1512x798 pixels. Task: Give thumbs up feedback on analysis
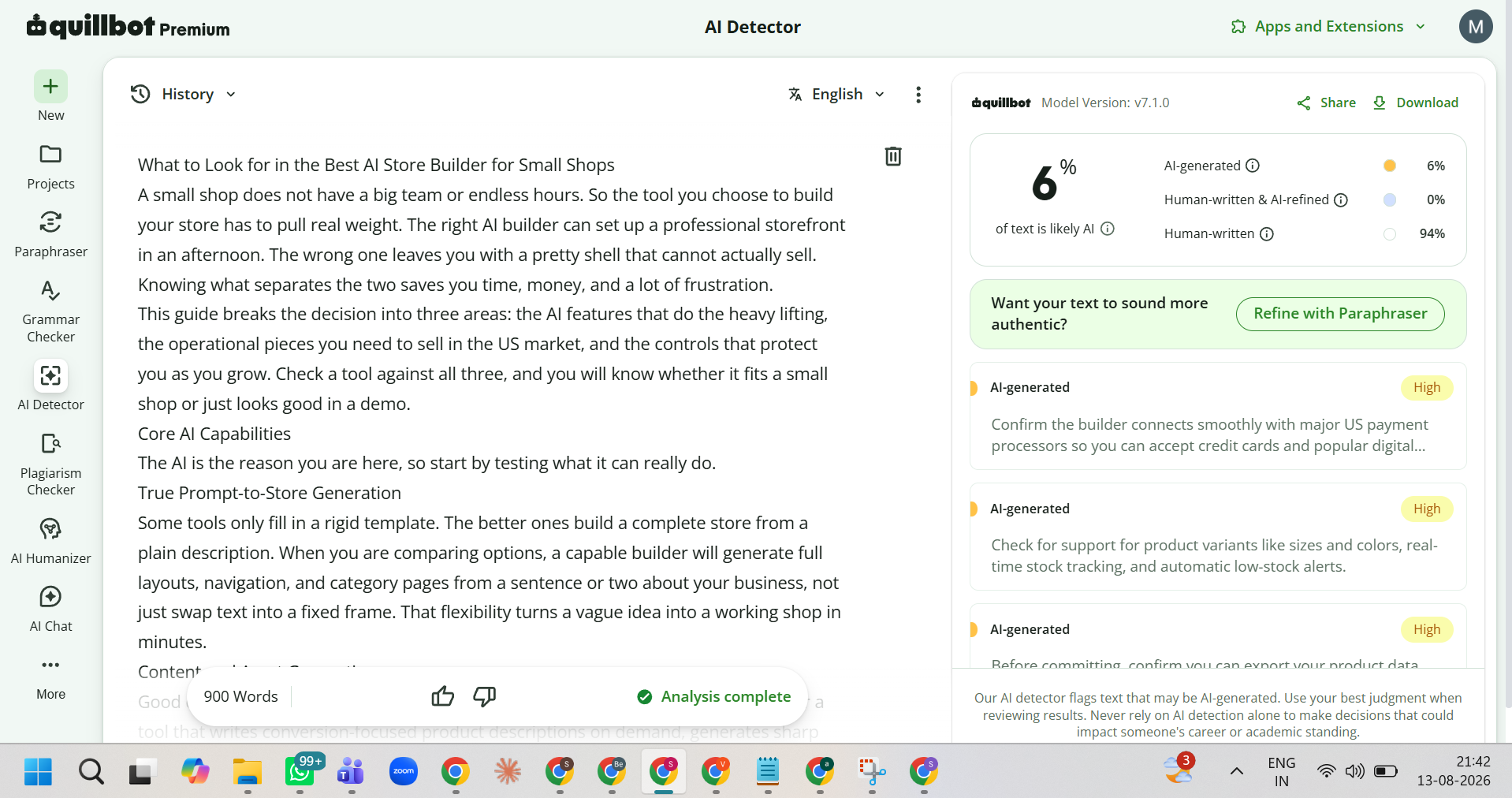[x=443, y=696]
